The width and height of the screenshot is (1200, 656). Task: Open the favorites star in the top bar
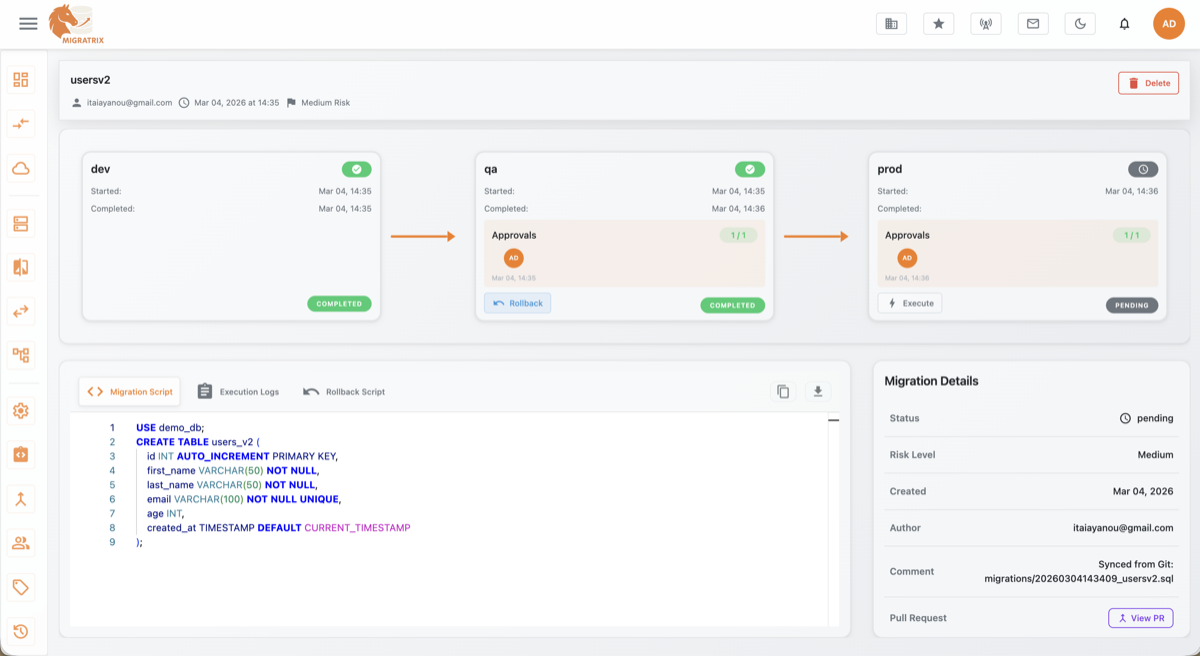(938, 23)
